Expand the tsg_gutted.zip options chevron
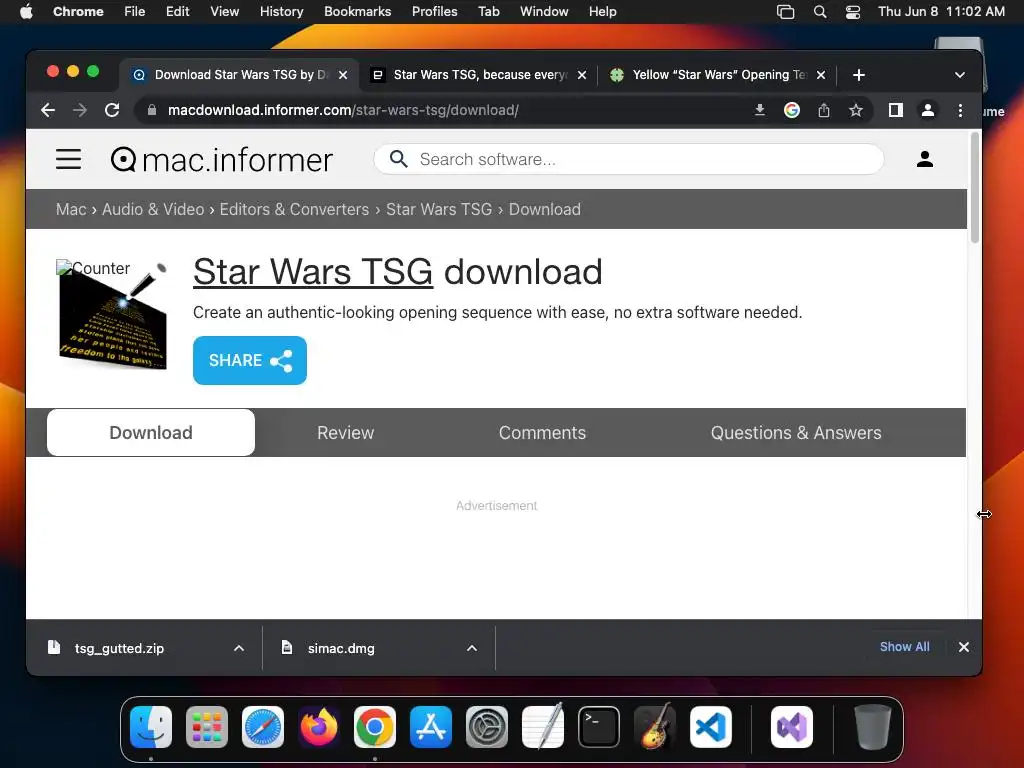 coord(239,648)
